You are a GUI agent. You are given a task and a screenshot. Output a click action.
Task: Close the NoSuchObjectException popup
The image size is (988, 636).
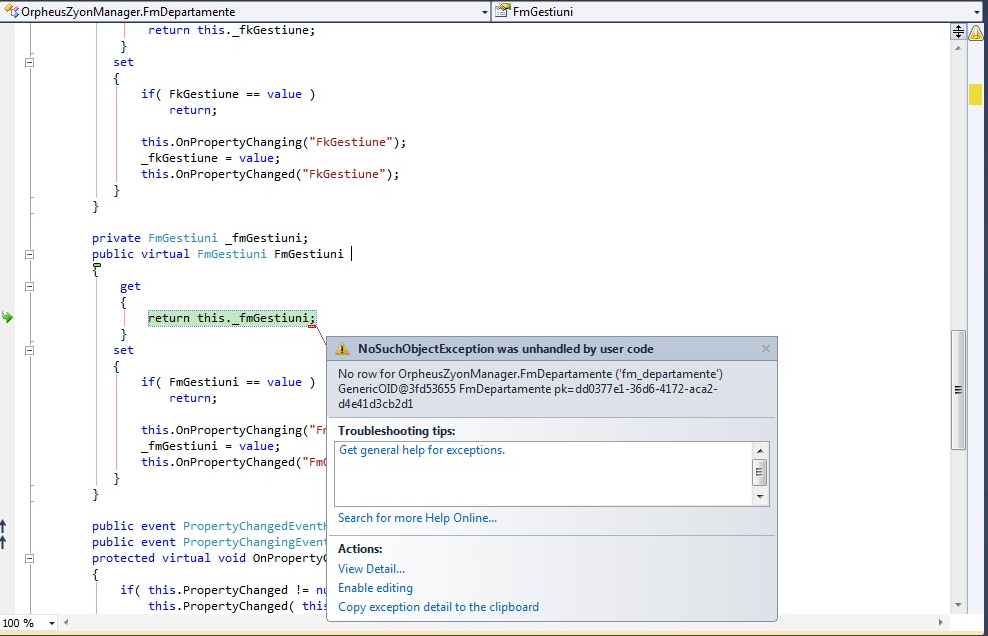coord(766,349)
